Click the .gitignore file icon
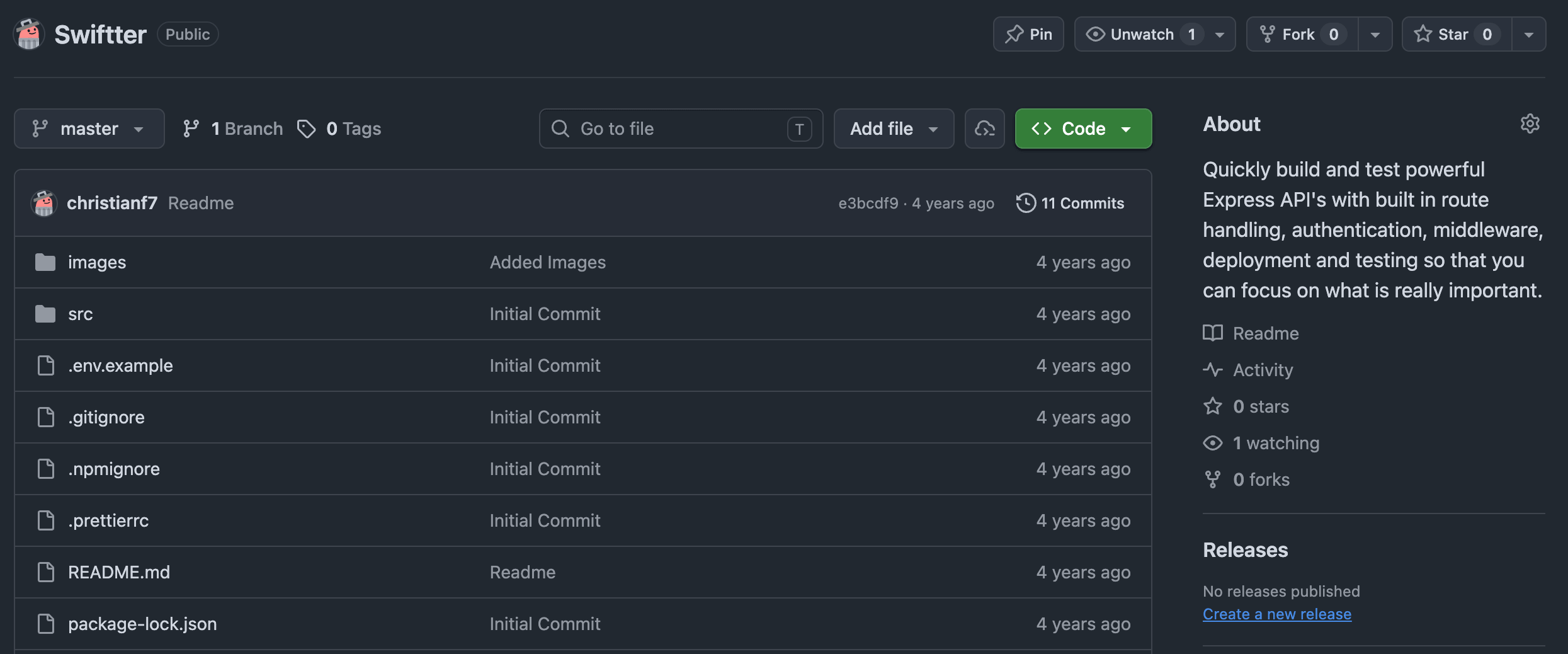Viewport: 1568px width, 654px height. 46,417
